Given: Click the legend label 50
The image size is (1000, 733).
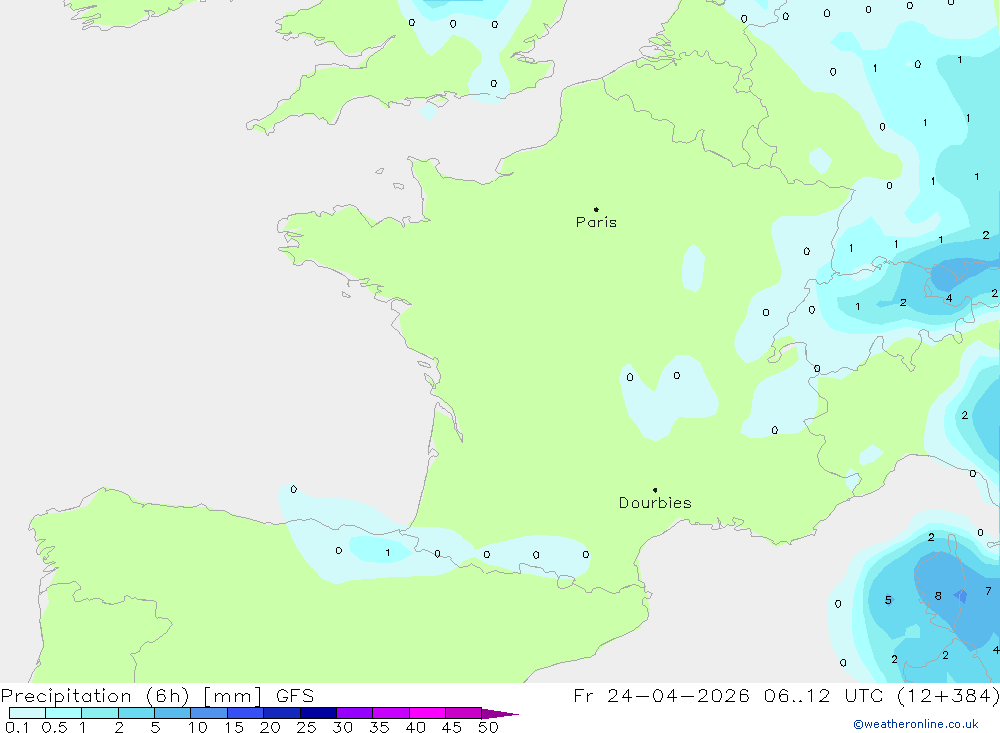Looking at the screenshot, I should point(488,727).
